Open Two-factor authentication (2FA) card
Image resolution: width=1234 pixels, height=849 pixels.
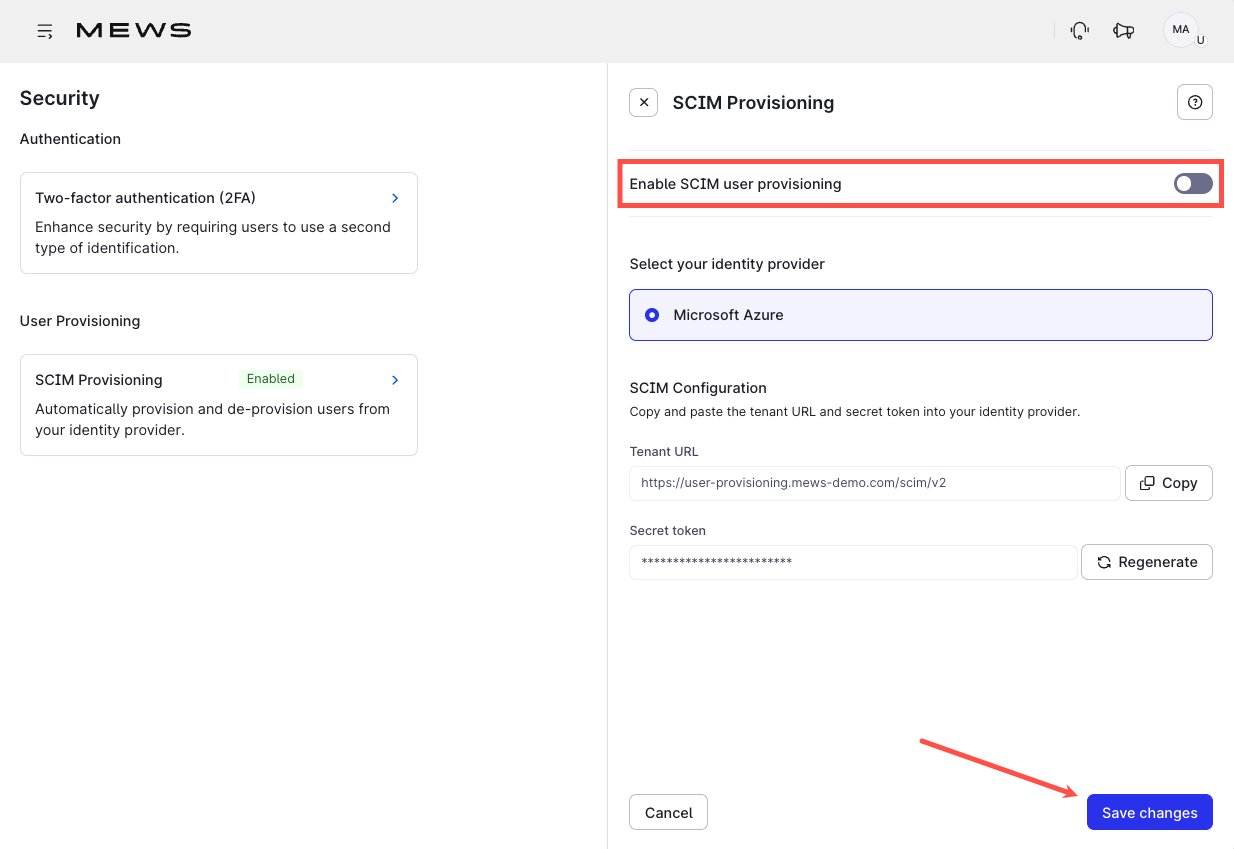[218, 223]
